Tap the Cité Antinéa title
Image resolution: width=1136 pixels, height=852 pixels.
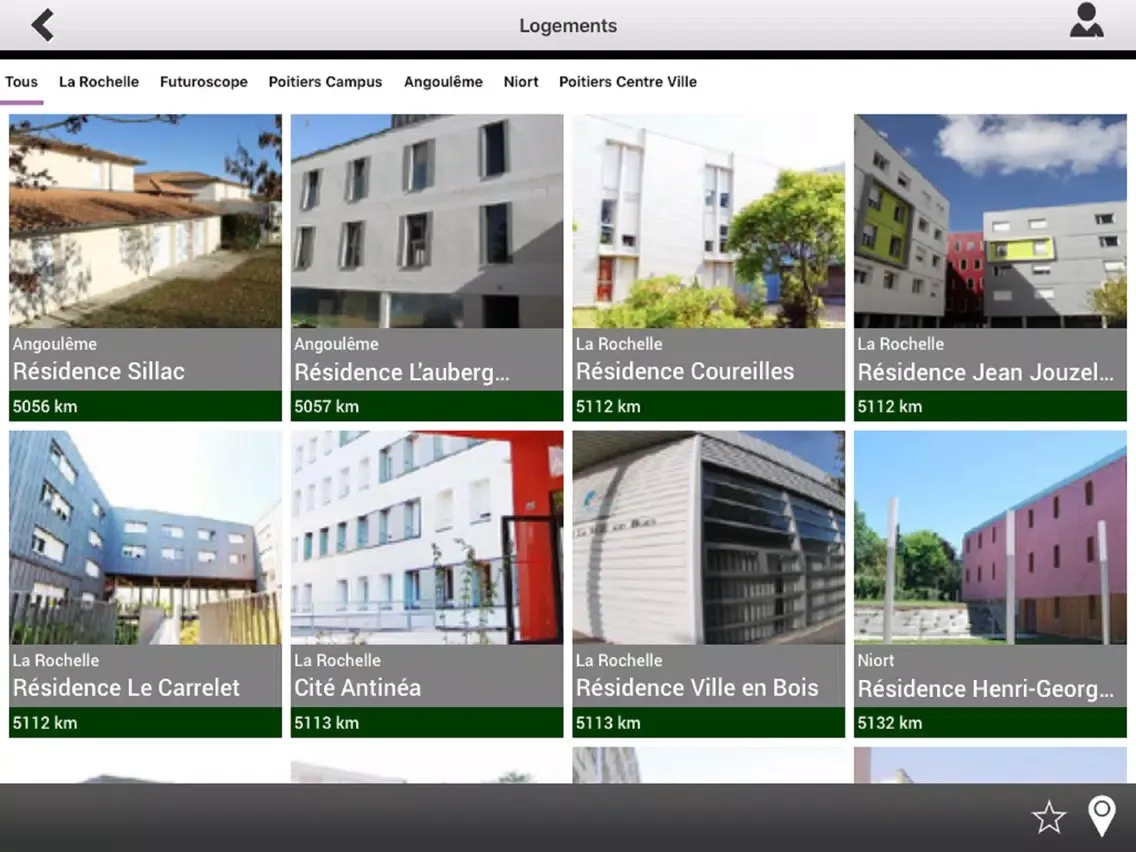[x=357, y=688]
